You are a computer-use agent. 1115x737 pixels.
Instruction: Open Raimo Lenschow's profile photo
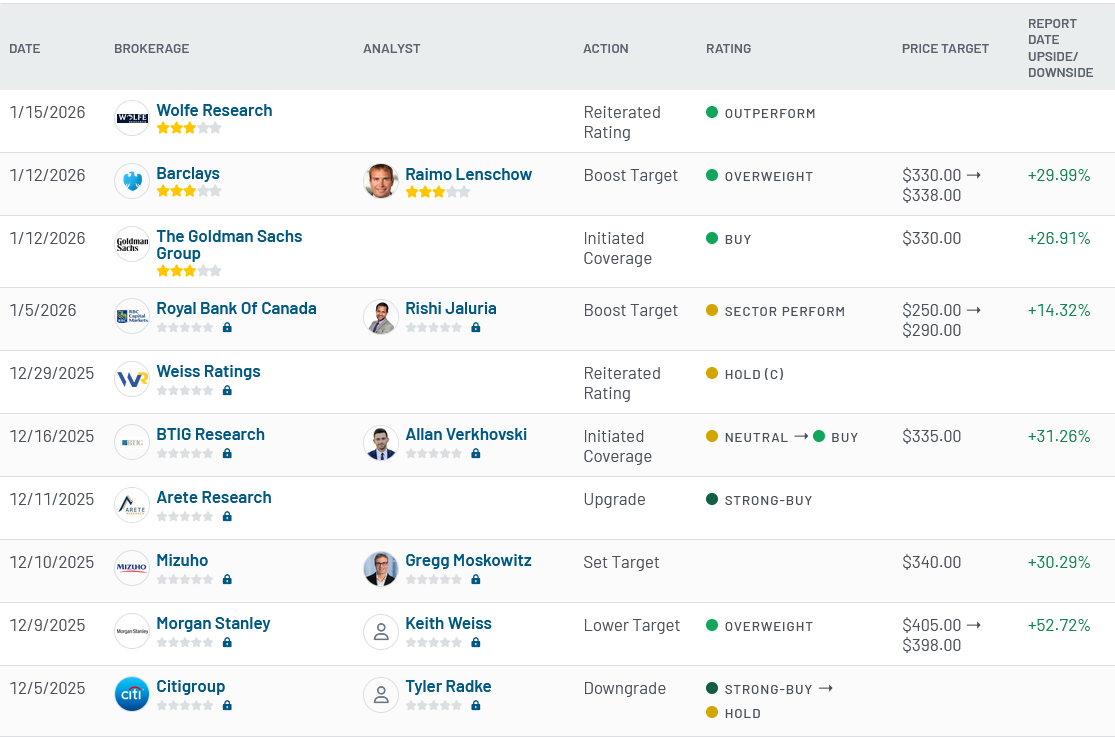380,181
